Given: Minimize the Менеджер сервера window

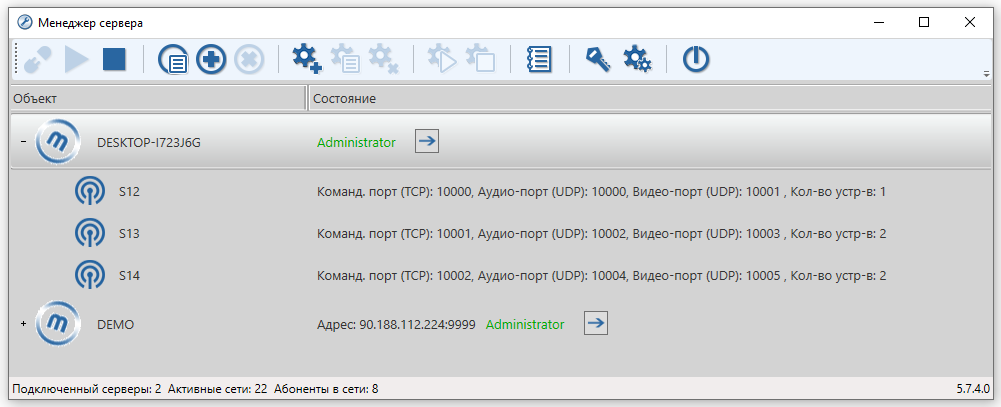Looking at the screenshot, I should 880,22.
